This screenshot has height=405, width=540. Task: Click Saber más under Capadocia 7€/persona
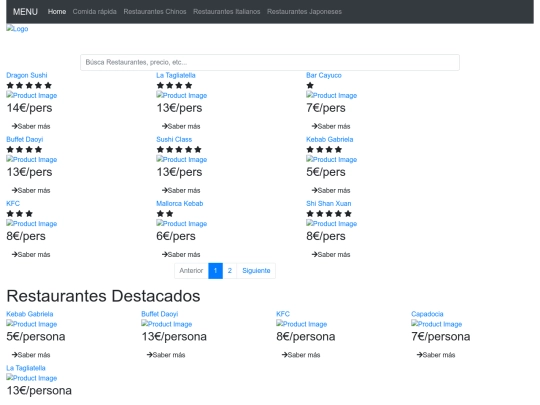click(x=436, y=355)
